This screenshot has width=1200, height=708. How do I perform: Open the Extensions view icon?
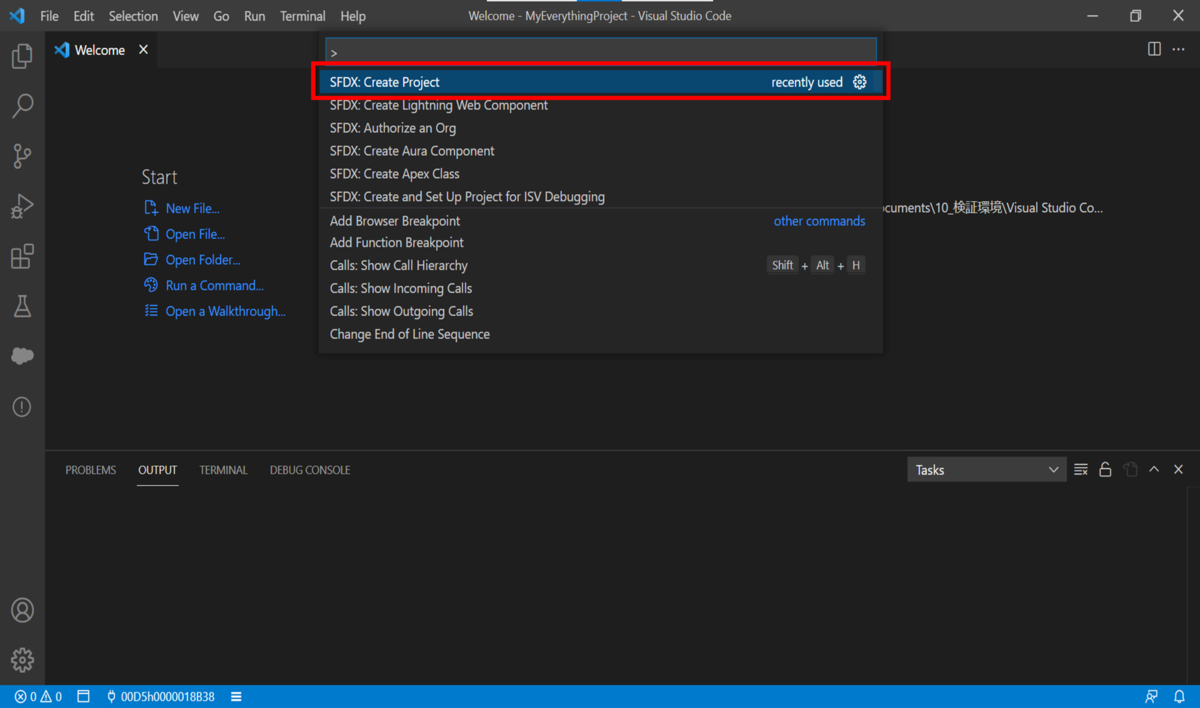[22, 256]
